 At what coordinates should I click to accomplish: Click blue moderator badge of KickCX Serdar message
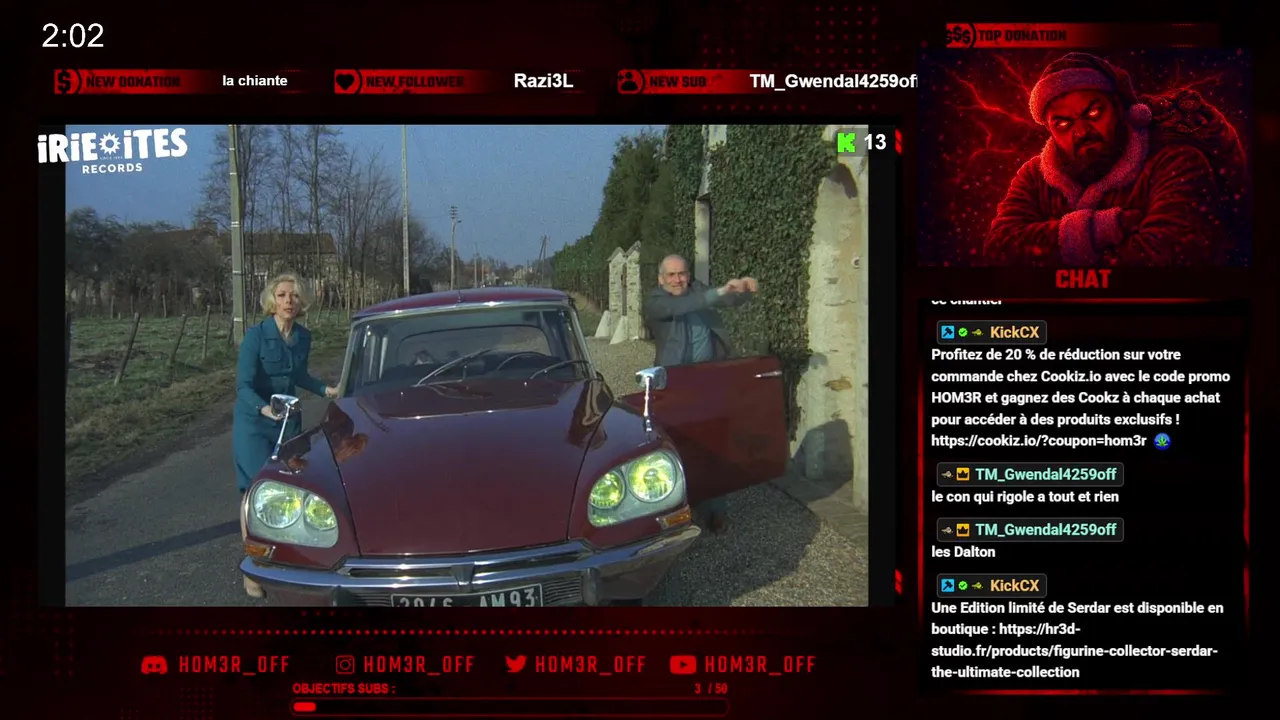pos(947,585)
